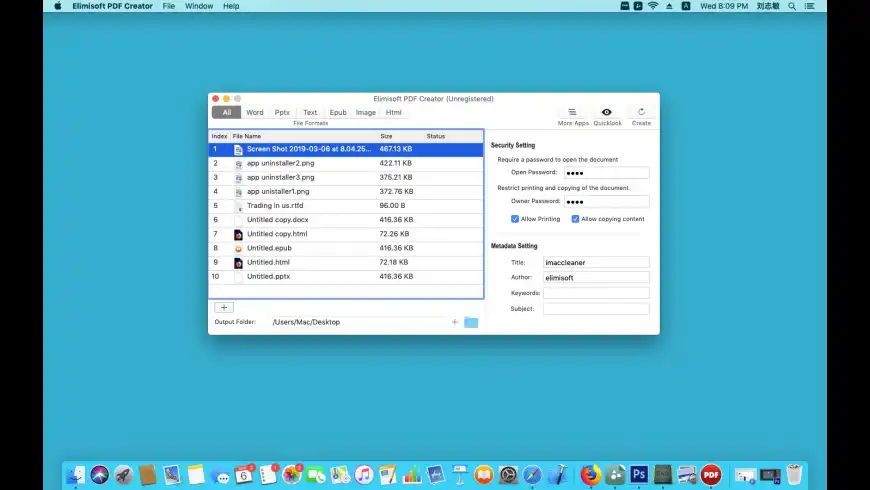Open red PDF Creator icon in the dock

(x=711, y=475)
